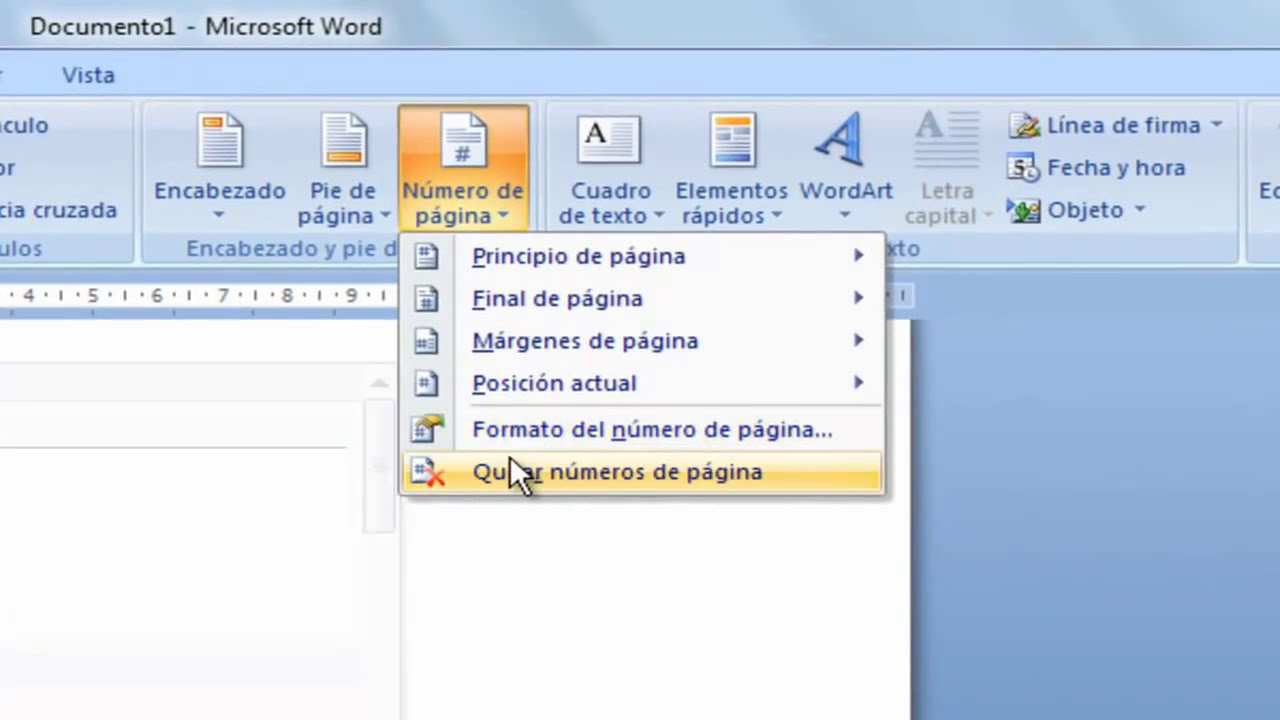The height and width of the screenshot is (720, 1280).
Task: Click the Márgenes de página menu icon
Action: pyautogui.click(x=427, y=341)
